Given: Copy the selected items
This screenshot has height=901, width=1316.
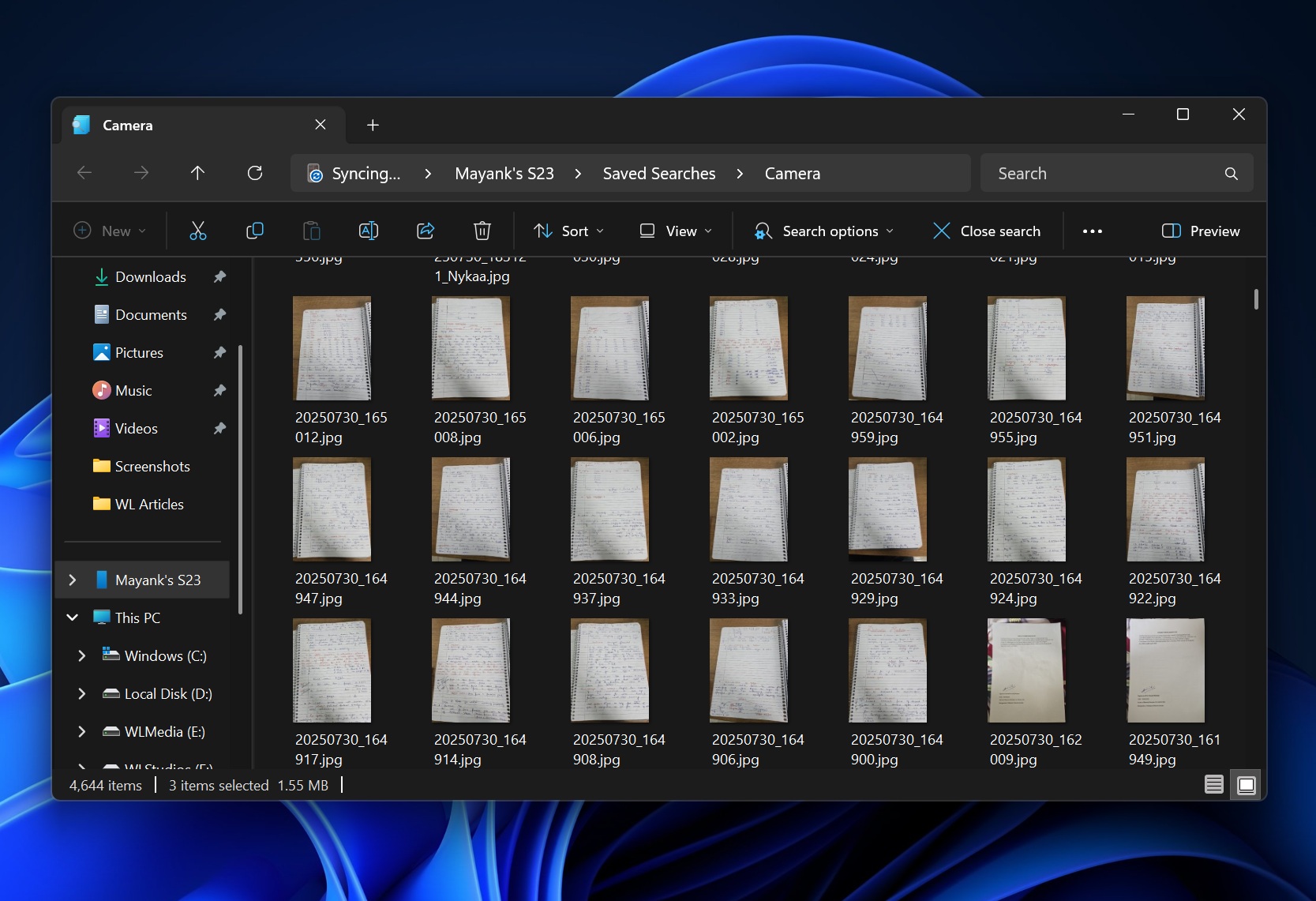Looking at the screenshot, I should click(254, 231).
